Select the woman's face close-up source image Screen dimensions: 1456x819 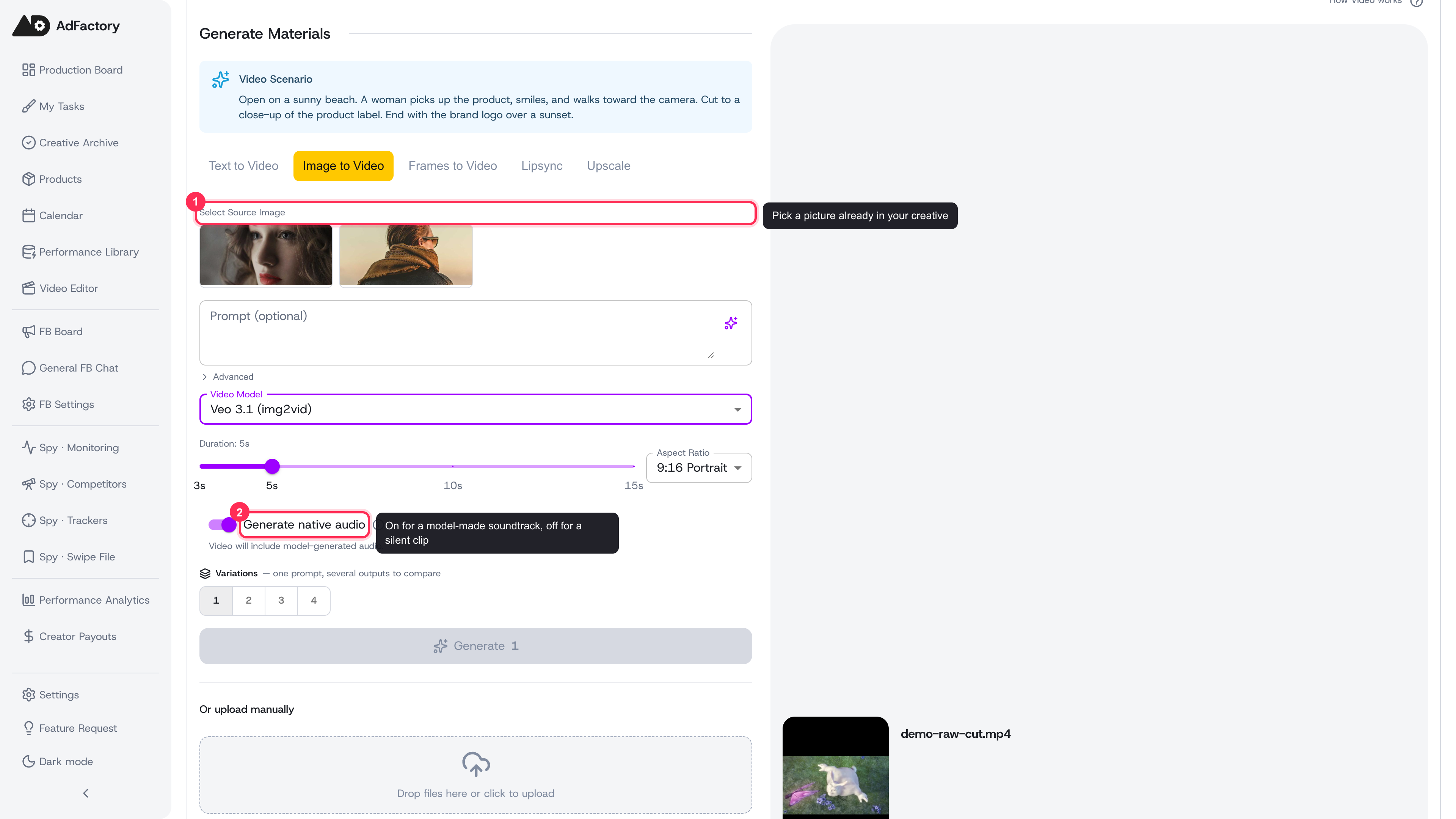[266, 255]
